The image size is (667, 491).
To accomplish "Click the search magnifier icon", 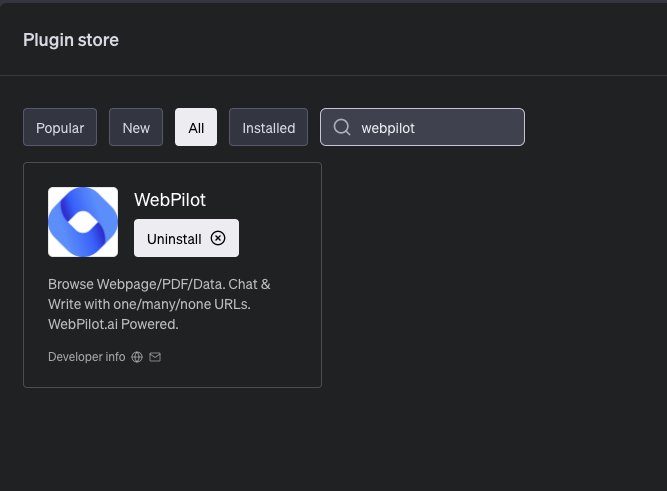I will pyautogui.click(x=342, y=127).
